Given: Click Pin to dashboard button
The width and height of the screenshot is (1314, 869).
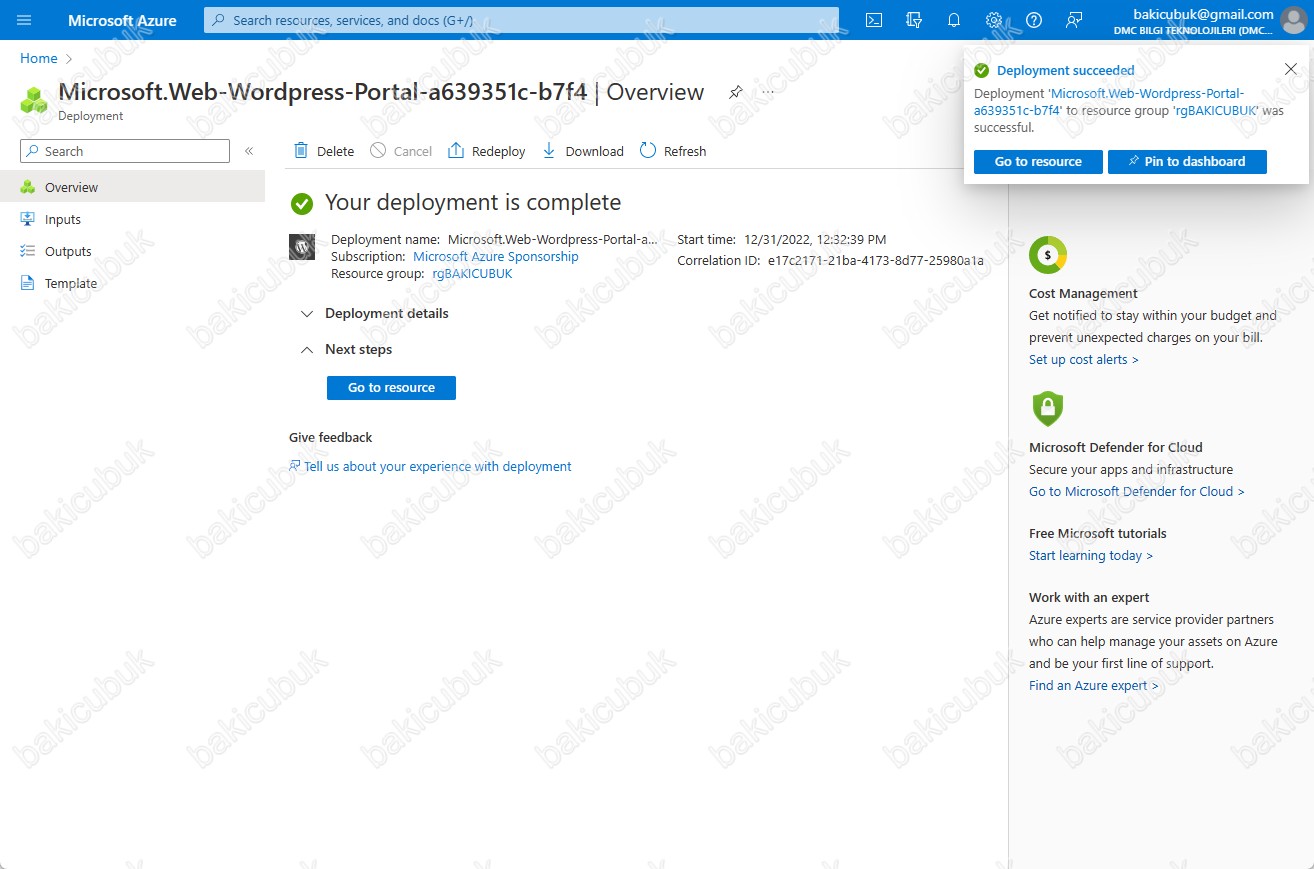Looking at the screenshot, I should (1187, 162).
